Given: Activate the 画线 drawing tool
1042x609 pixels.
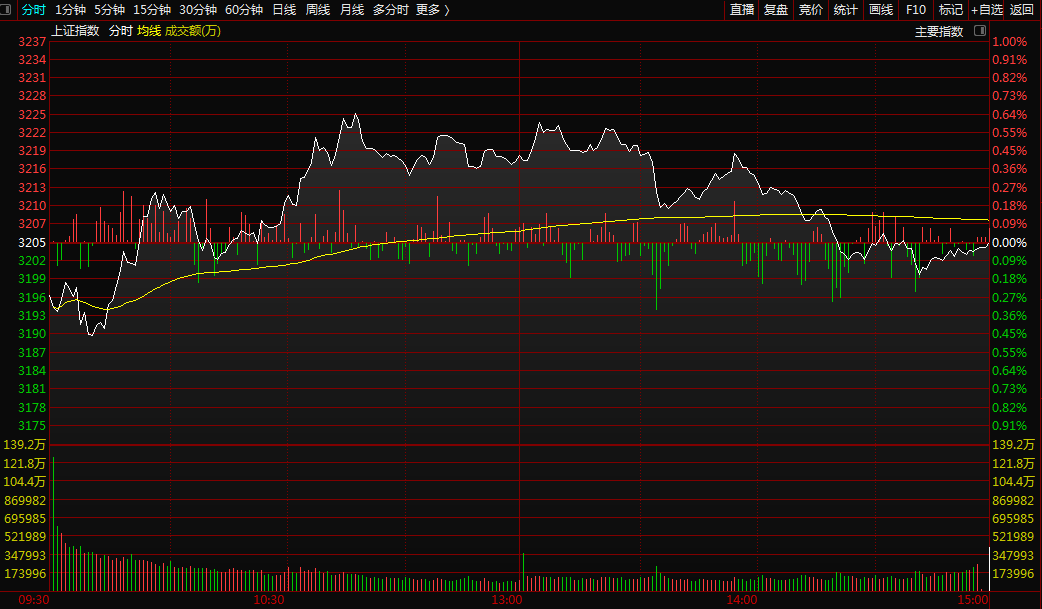Looking at the screenshot, I should pos(881,10).
